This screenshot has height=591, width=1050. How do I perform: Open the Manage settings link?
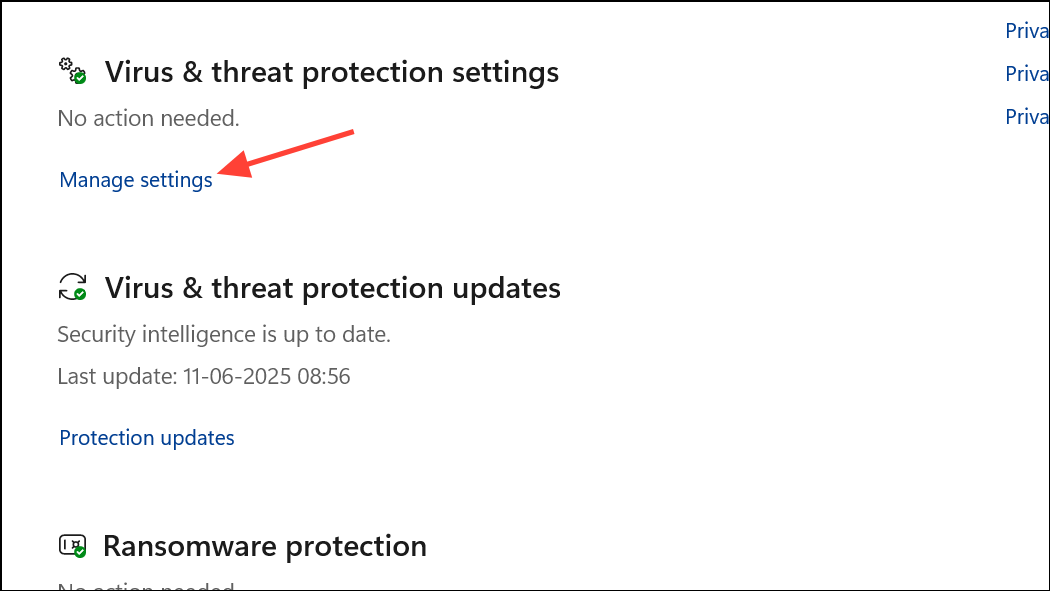136,180
